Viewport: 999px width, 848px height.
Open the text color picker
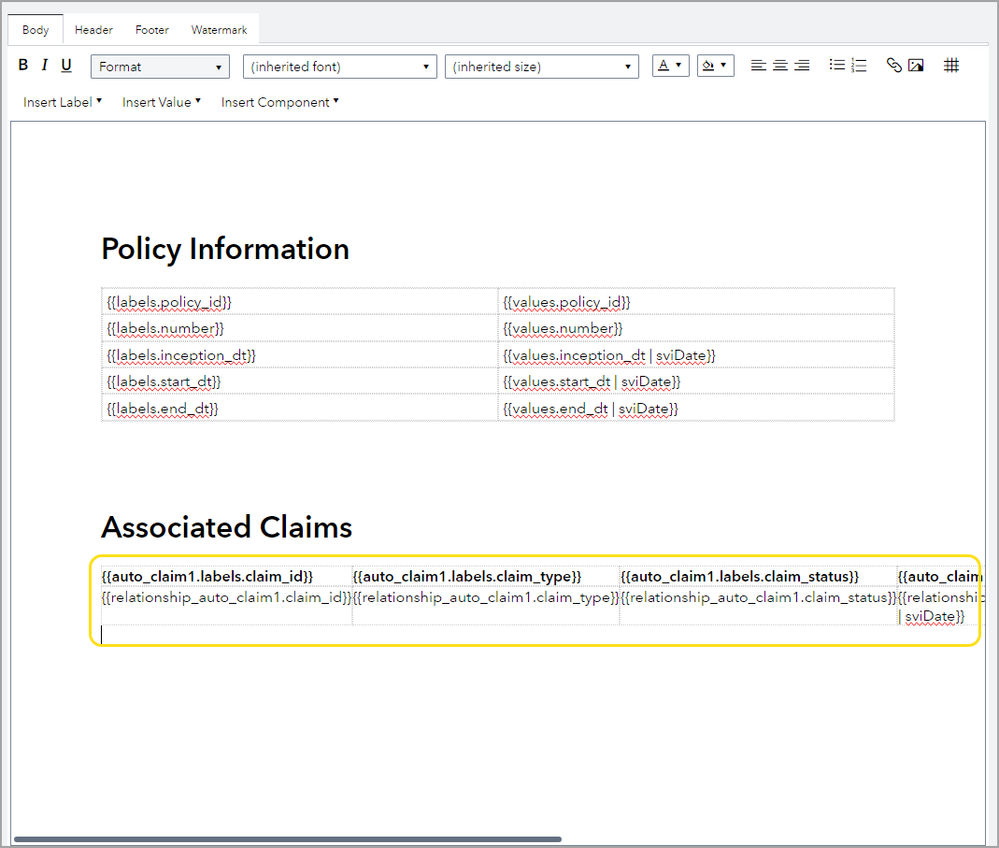670,66
